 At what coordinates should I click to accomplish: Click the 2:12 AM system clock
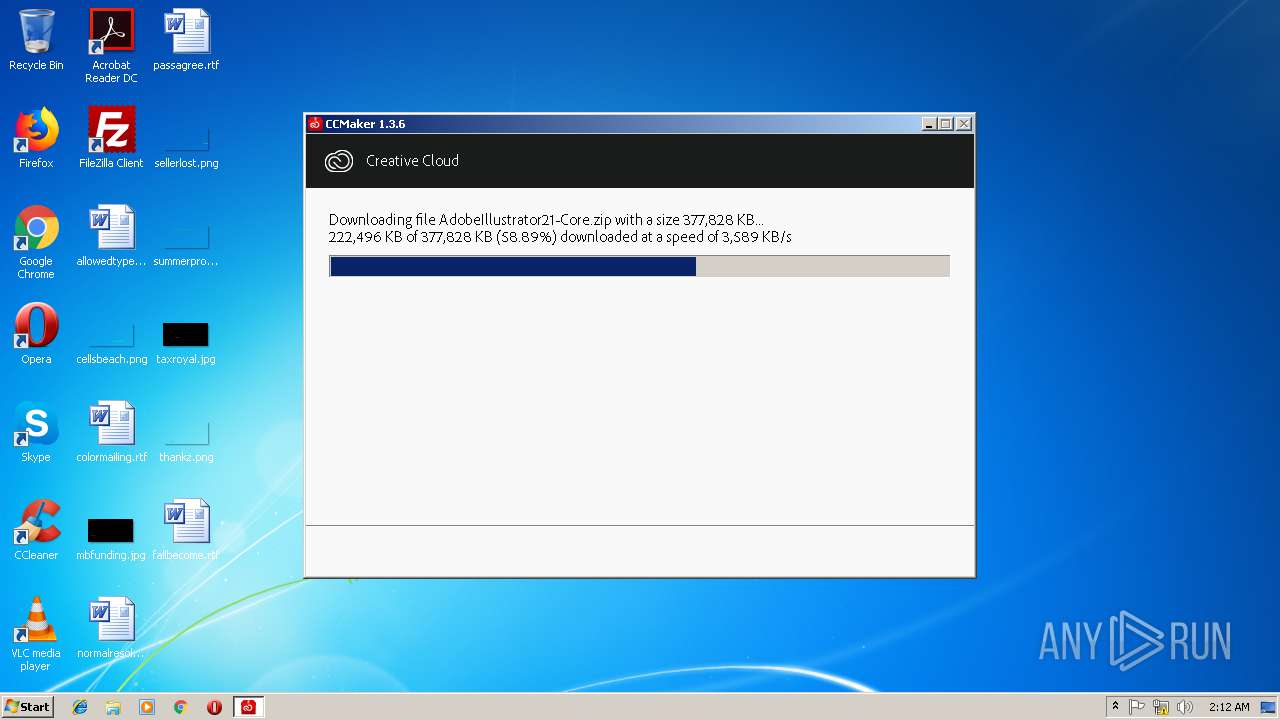tap(1229, 707)
